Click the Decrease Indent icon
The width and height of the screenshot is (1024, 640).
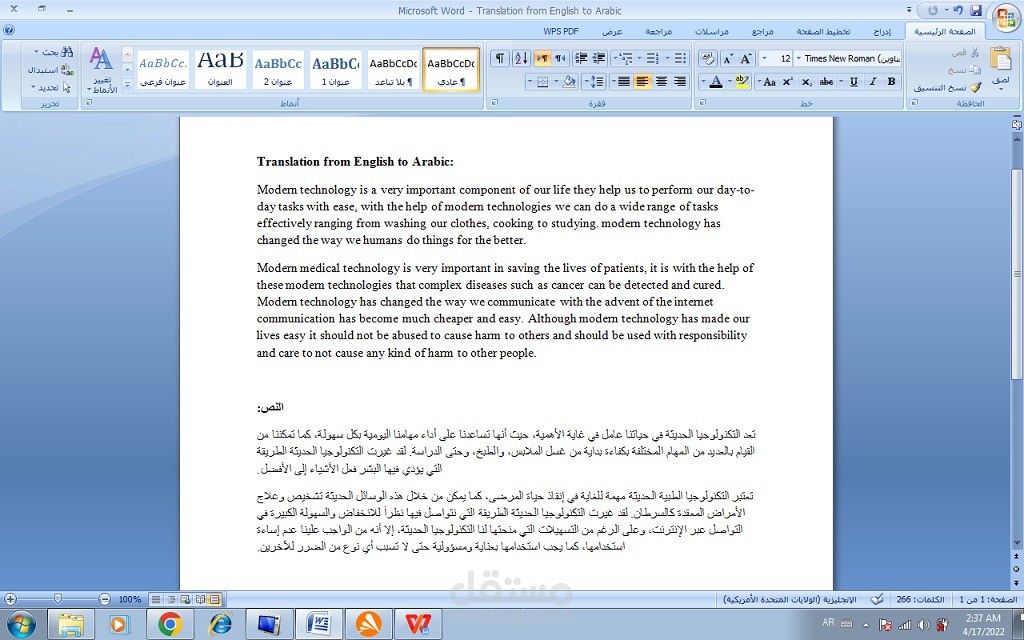click(599, 59)
